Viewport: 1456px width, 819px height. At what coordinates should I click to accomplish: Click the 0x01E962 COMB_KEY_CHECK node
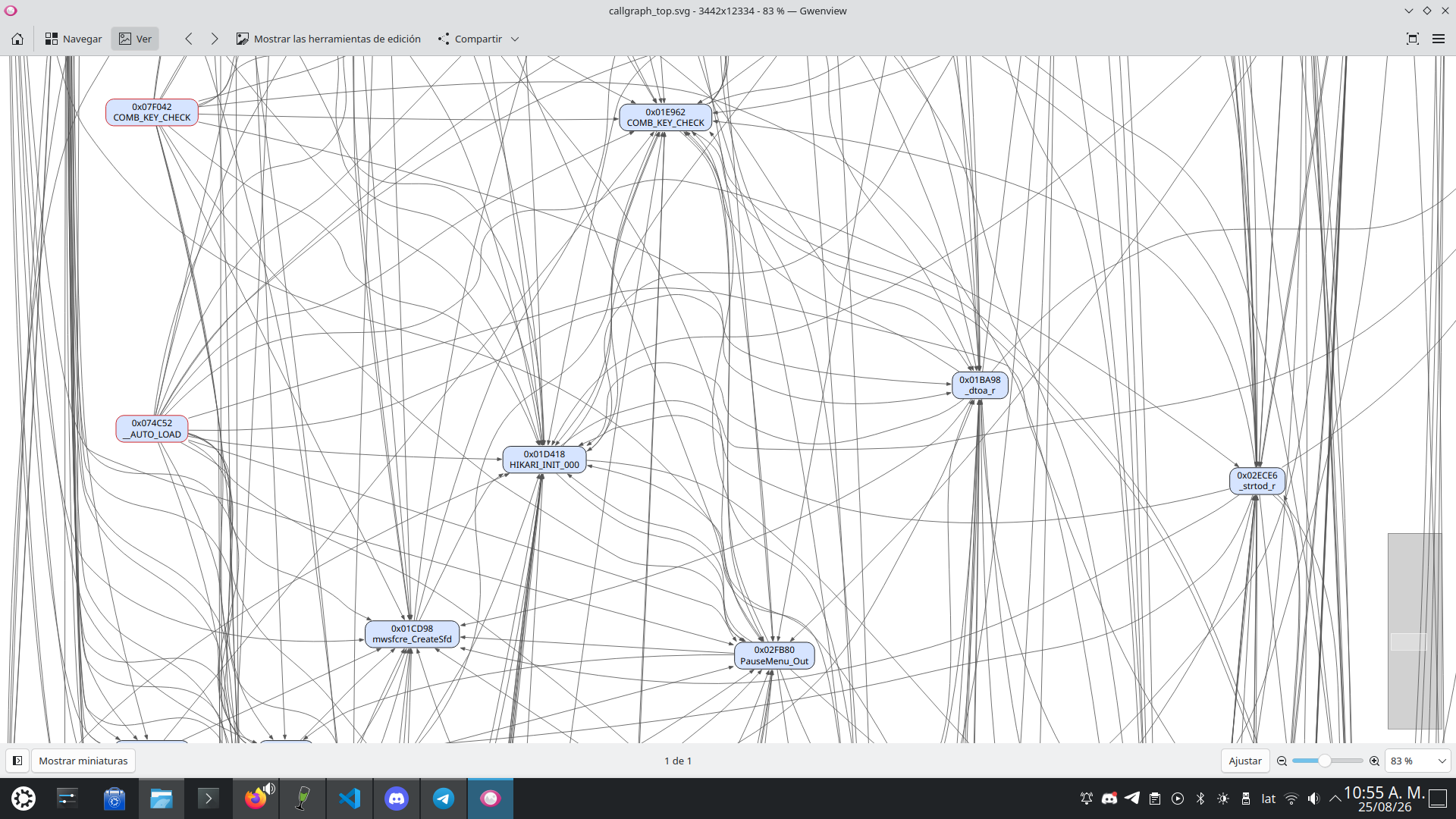point(665,118)
